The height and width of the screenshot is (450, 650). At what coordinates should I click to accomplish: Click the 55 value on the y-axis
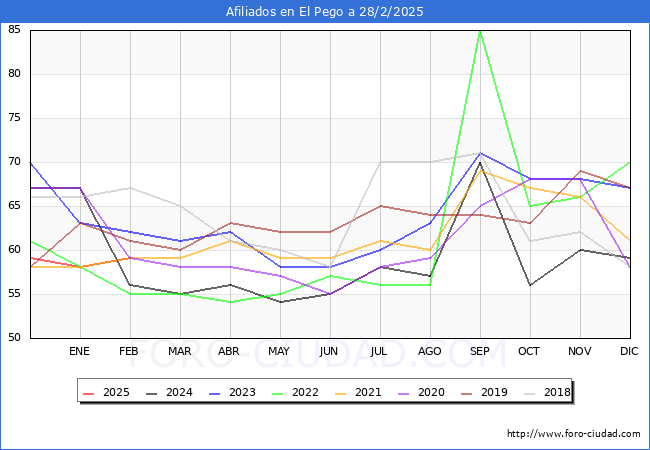pos(14,294)
